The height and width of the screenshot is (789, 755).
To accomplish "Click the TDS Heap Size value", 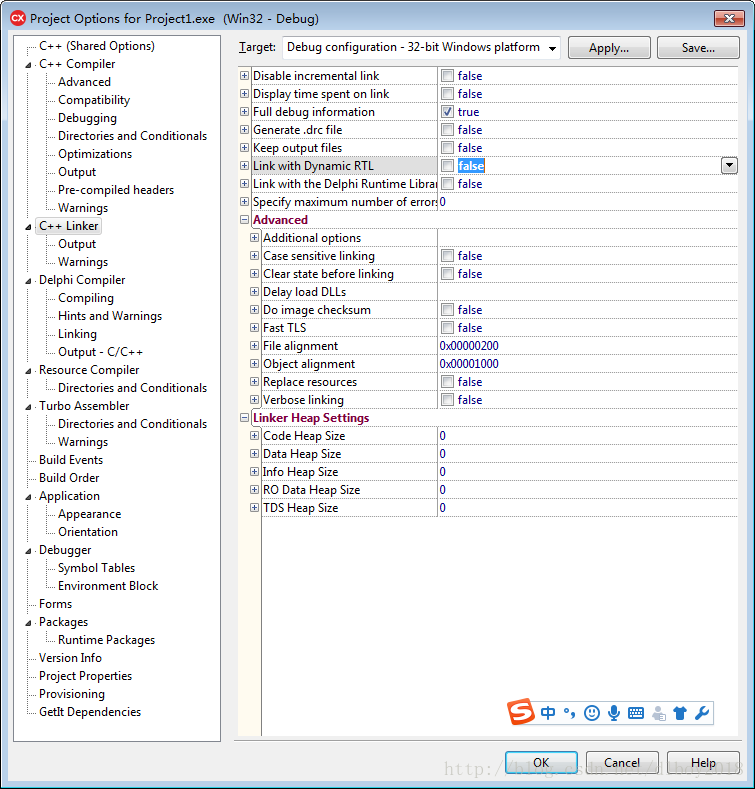I will (x=442, y=508).
